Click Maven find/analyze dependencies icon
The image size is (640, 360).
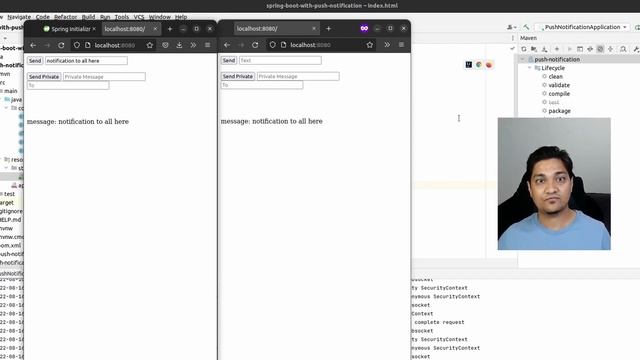(x=623, y=49)
